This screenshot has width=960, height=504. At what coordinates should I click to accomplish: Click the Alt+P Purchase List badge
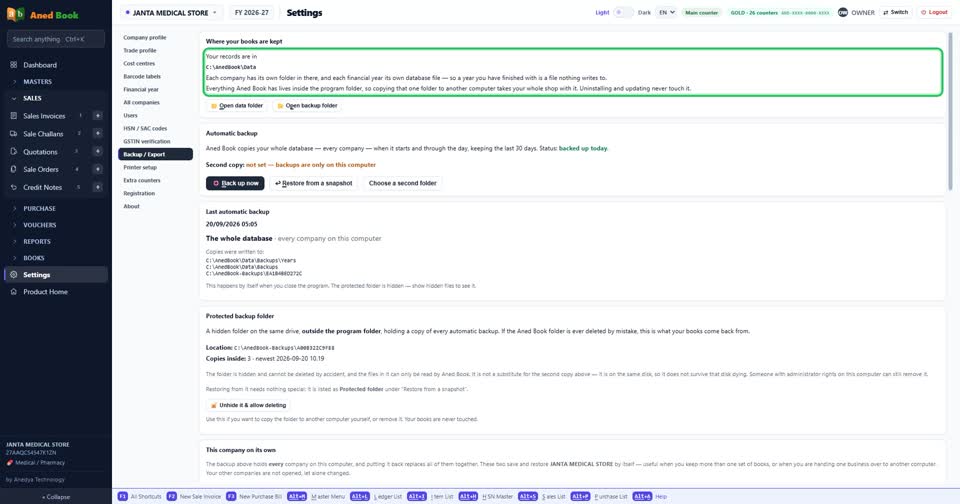tap(580, 497)
